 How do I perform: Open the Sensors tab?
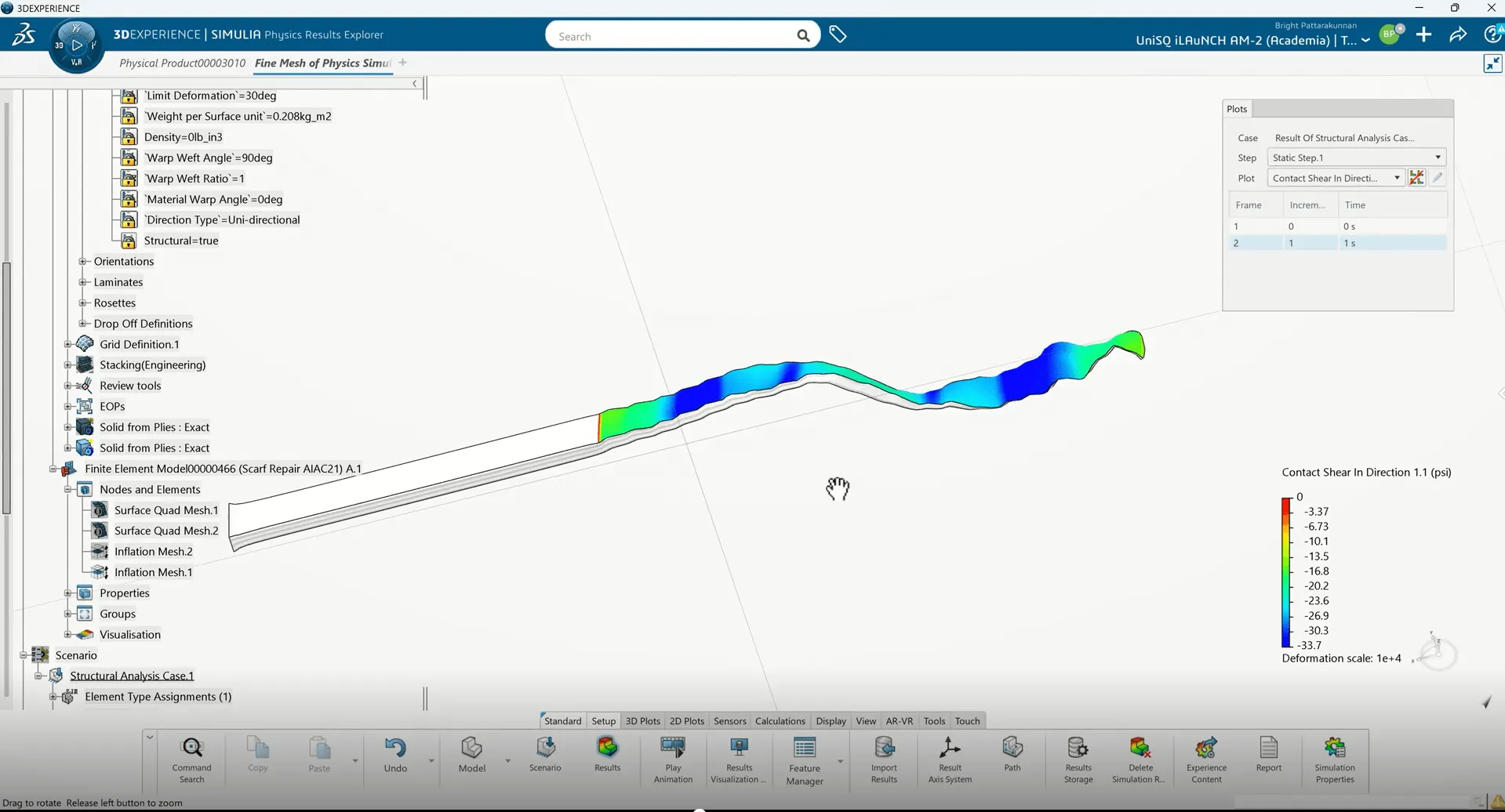(729, 720)
